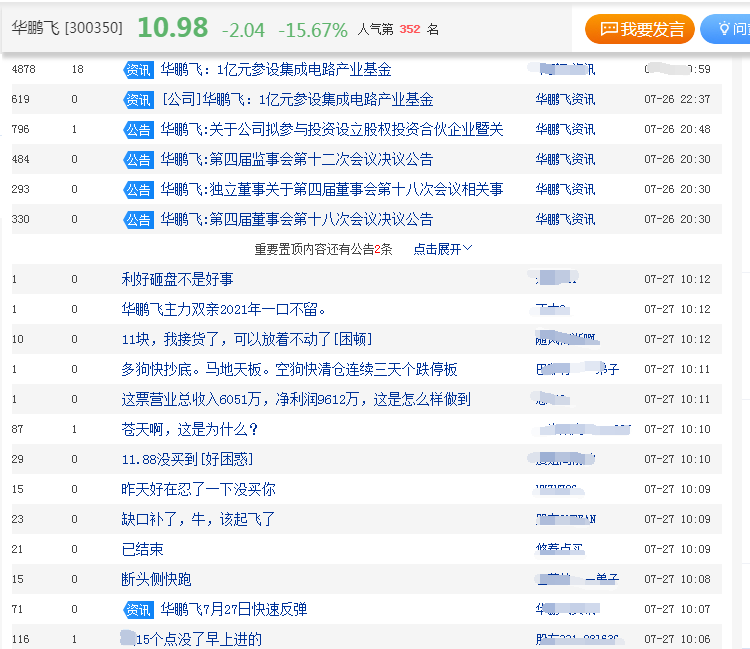Click the 公告 tag for 独立董事 announcement
Screen dimensions: 750x649
138,190
